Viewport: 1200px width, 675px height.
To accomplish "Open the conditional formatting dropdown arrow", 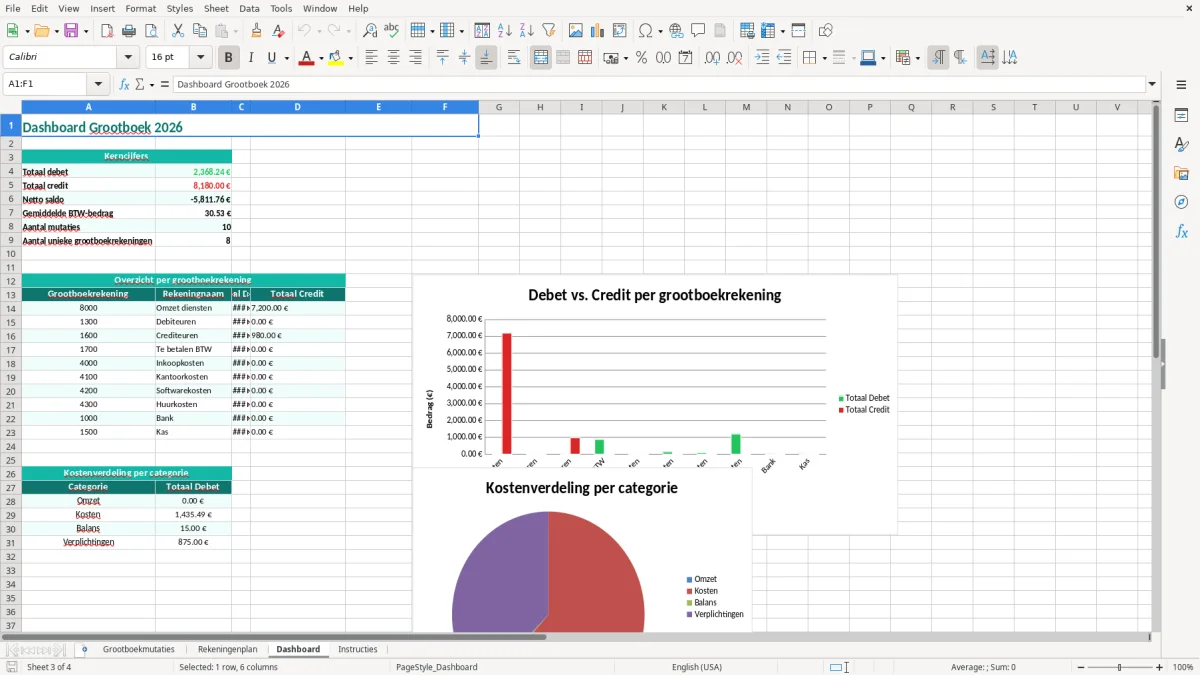I will [x=917, y=58].
